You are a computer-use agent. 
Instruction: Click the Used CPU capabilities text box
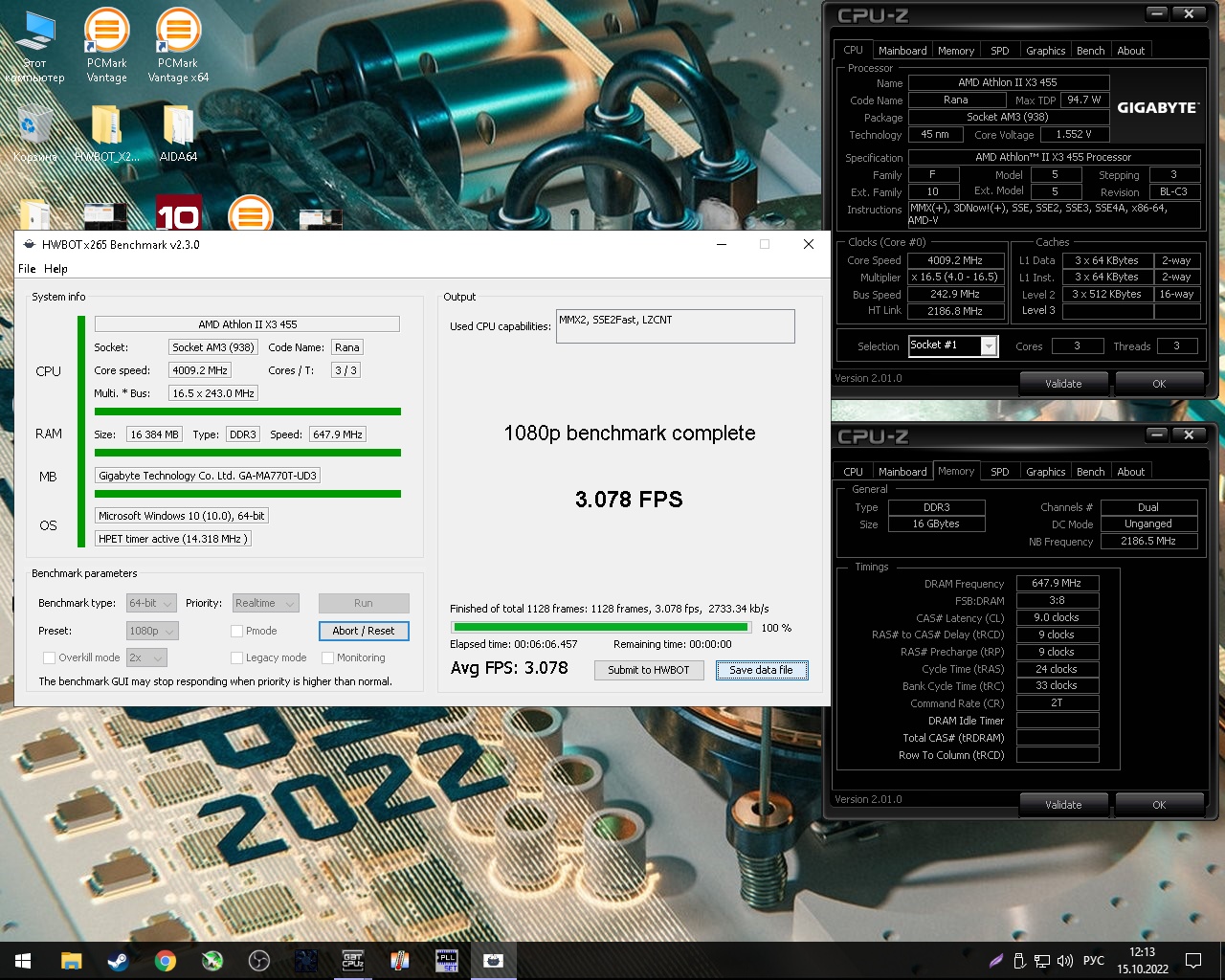pos(676,326)
